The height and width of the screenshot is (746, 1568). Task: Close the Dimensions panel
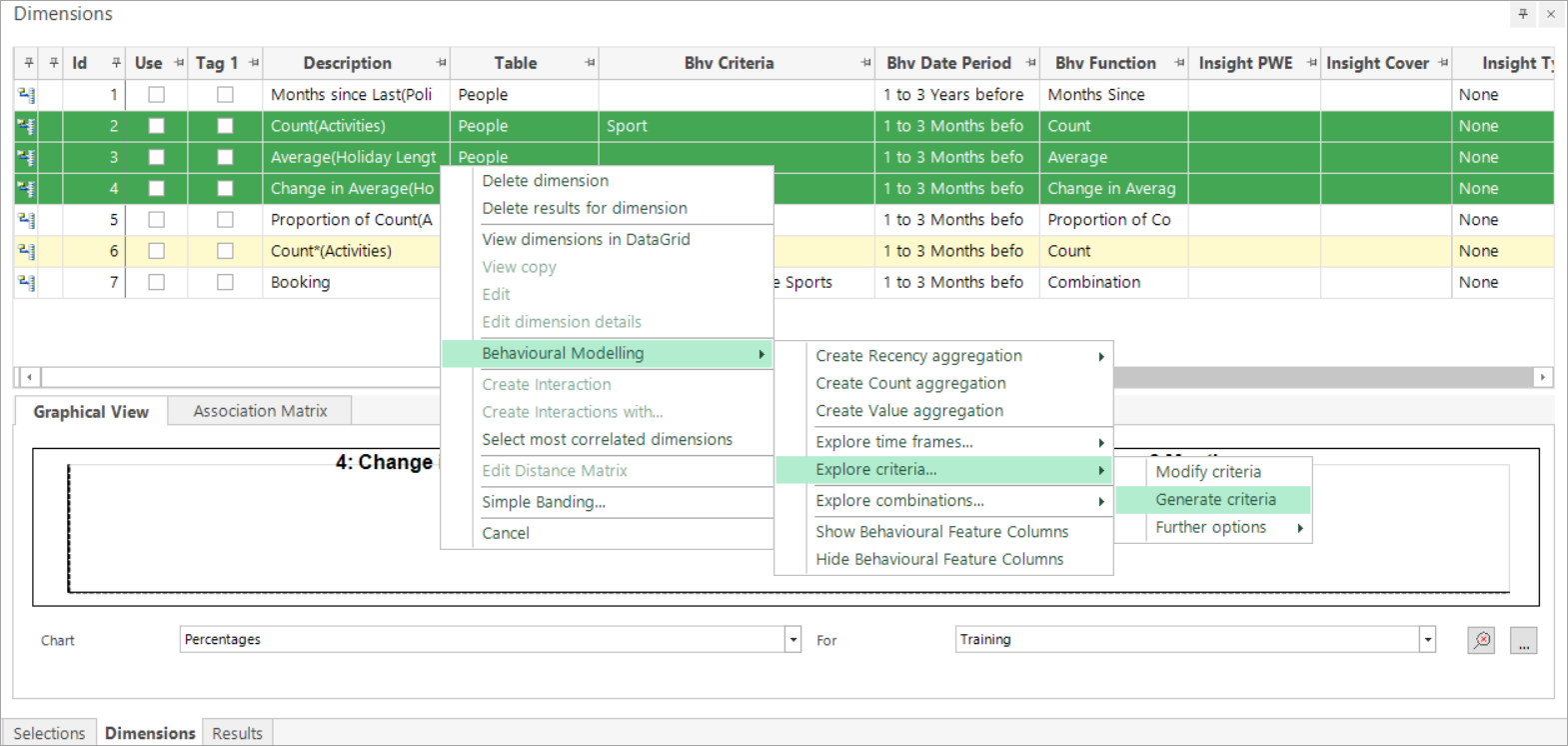coord(1550,14)
